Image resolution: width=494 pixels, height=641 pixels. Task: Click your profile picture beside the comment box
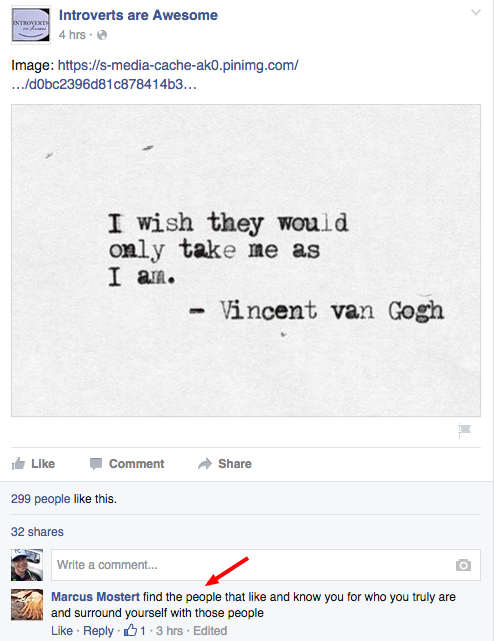tap(27, 565)
